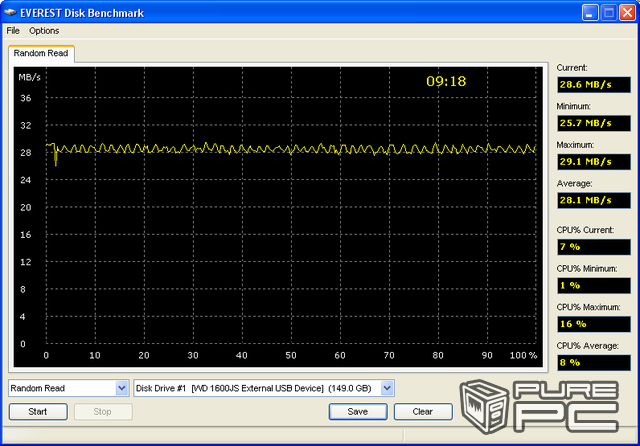Click the Current value 28.6 MB/s
Viewport: 640px width, 446px height.
tap(594, 84)
